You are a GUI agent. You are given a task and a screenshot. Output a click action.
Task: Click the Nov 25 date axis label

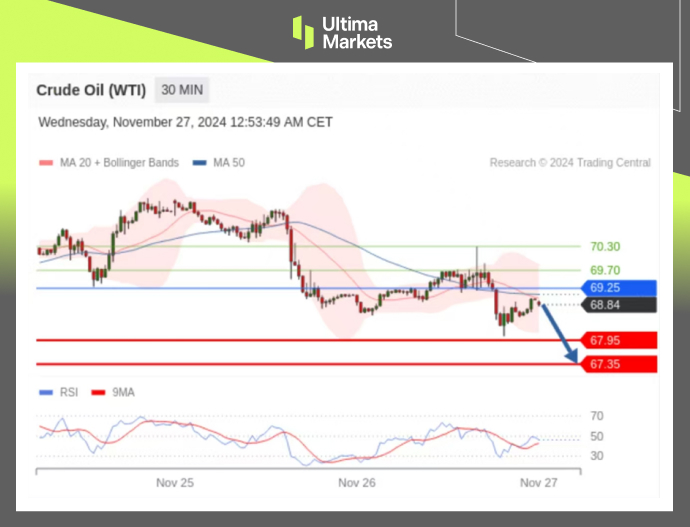point(174,482)
